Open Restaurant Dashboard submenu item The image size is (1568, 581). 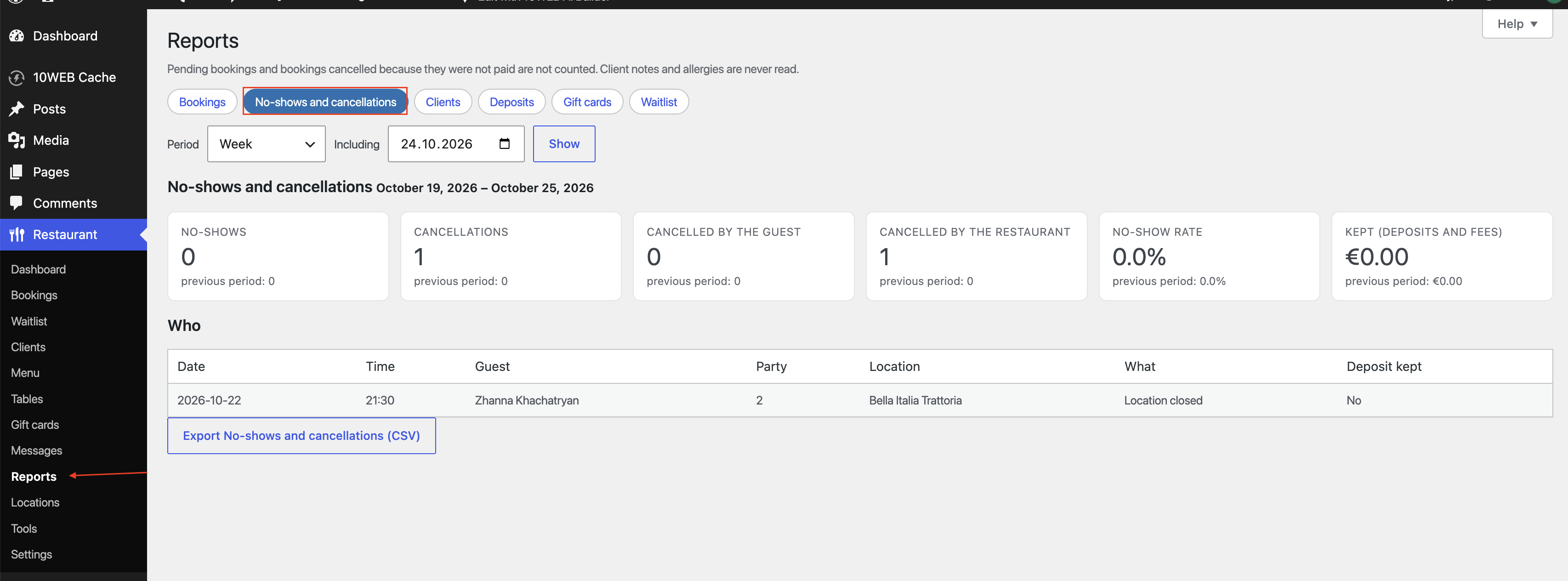38,269
